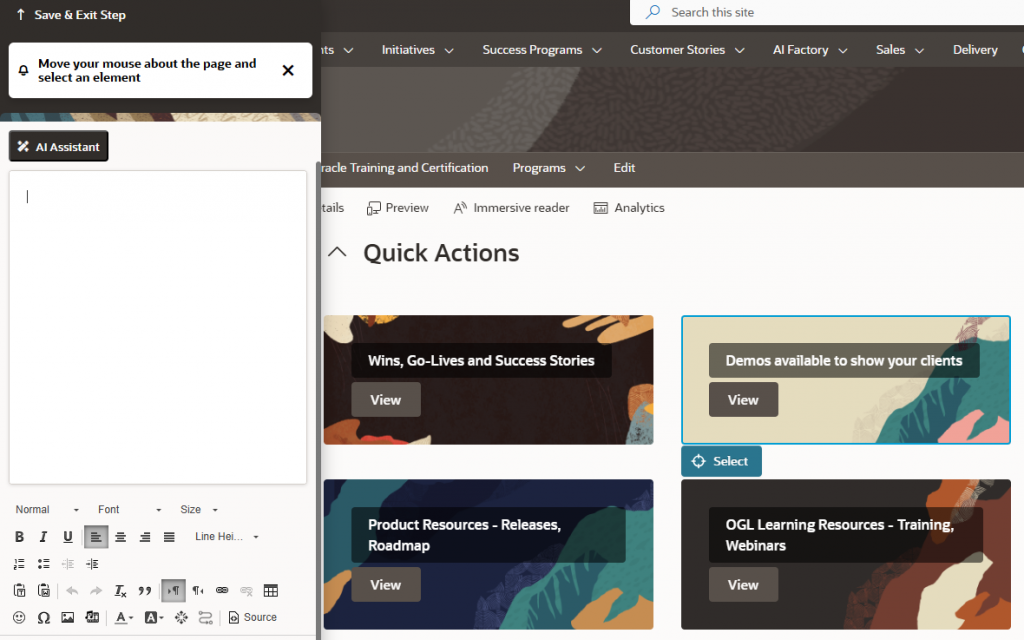
Task: Remove link with the unlink icon
Action: tap(246, 590)
